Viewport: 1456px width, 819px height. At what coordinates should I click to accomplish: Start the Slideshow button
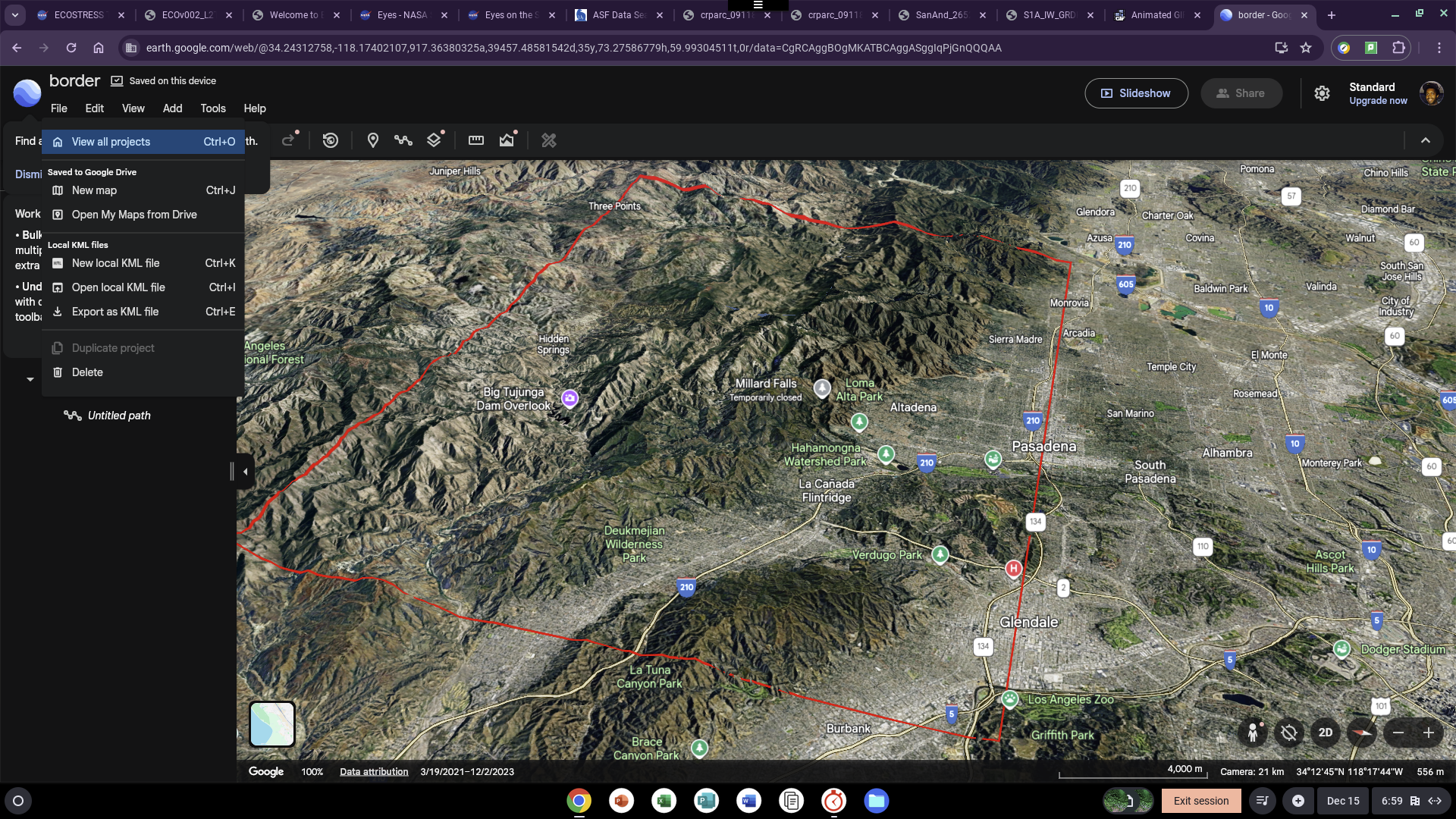[1136, 93]
